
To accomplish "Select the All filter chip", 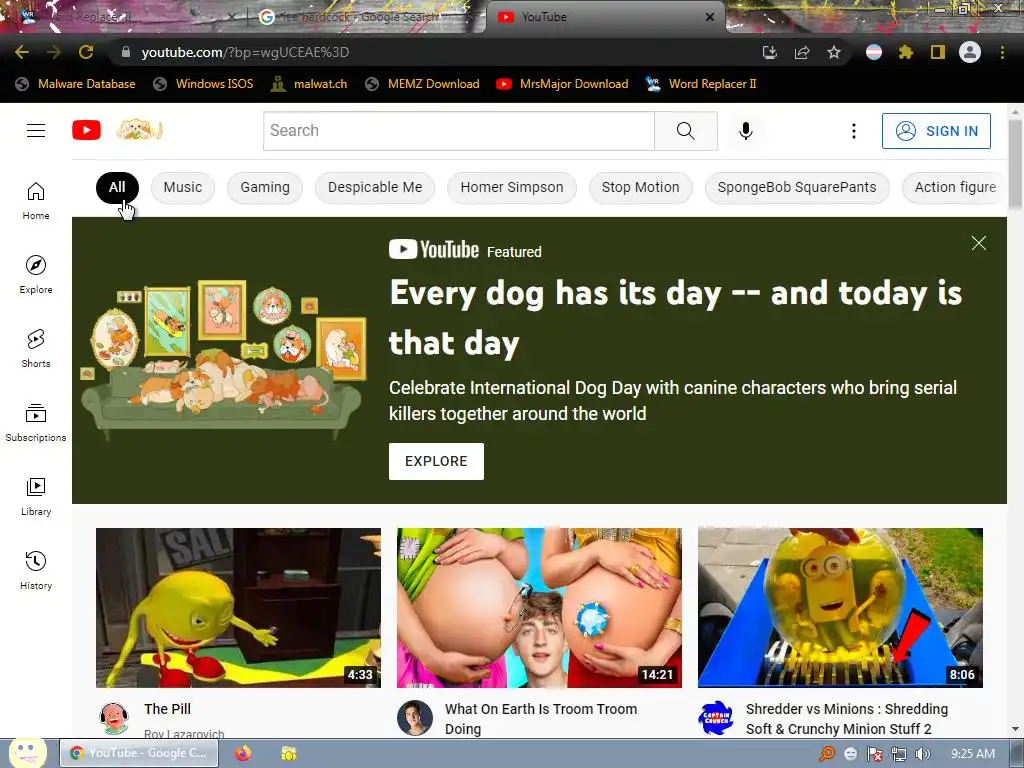I will tap(117, 187).
